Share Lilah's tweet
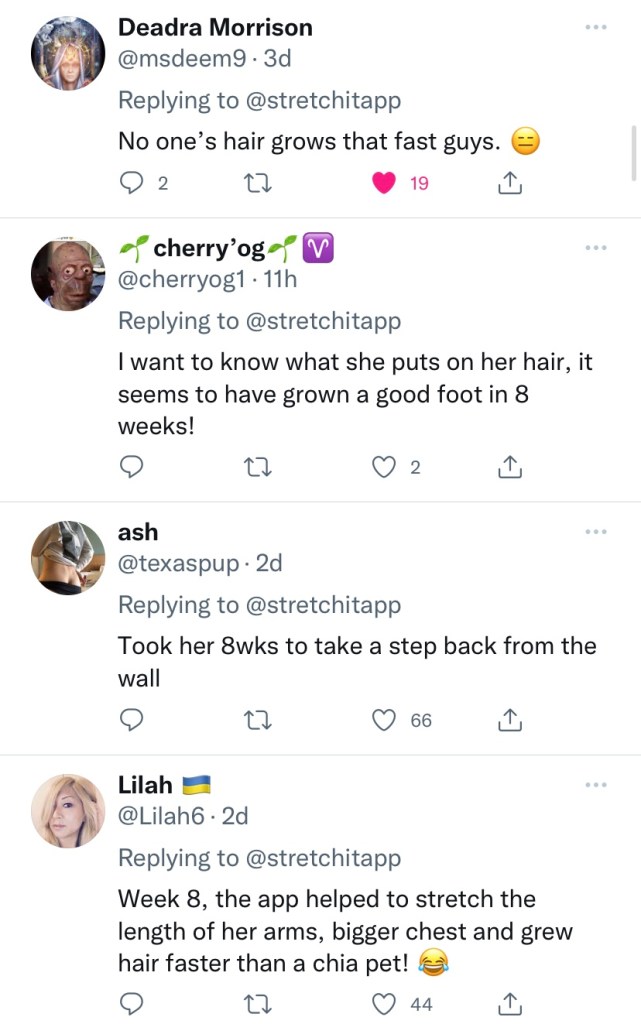This screenshot has width=641, height=1024. point(509,1003)
